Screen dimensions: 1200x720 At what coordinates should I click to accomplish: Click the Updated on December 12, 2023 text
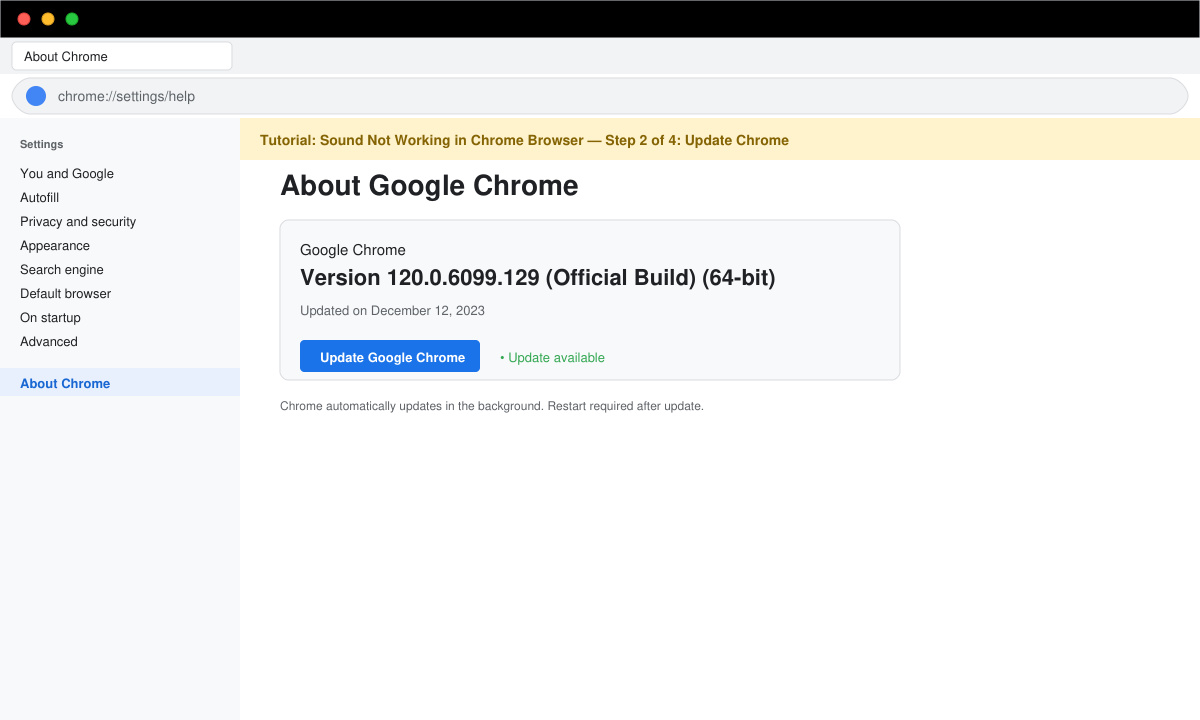pyautogui.click(x=392, y=310)
